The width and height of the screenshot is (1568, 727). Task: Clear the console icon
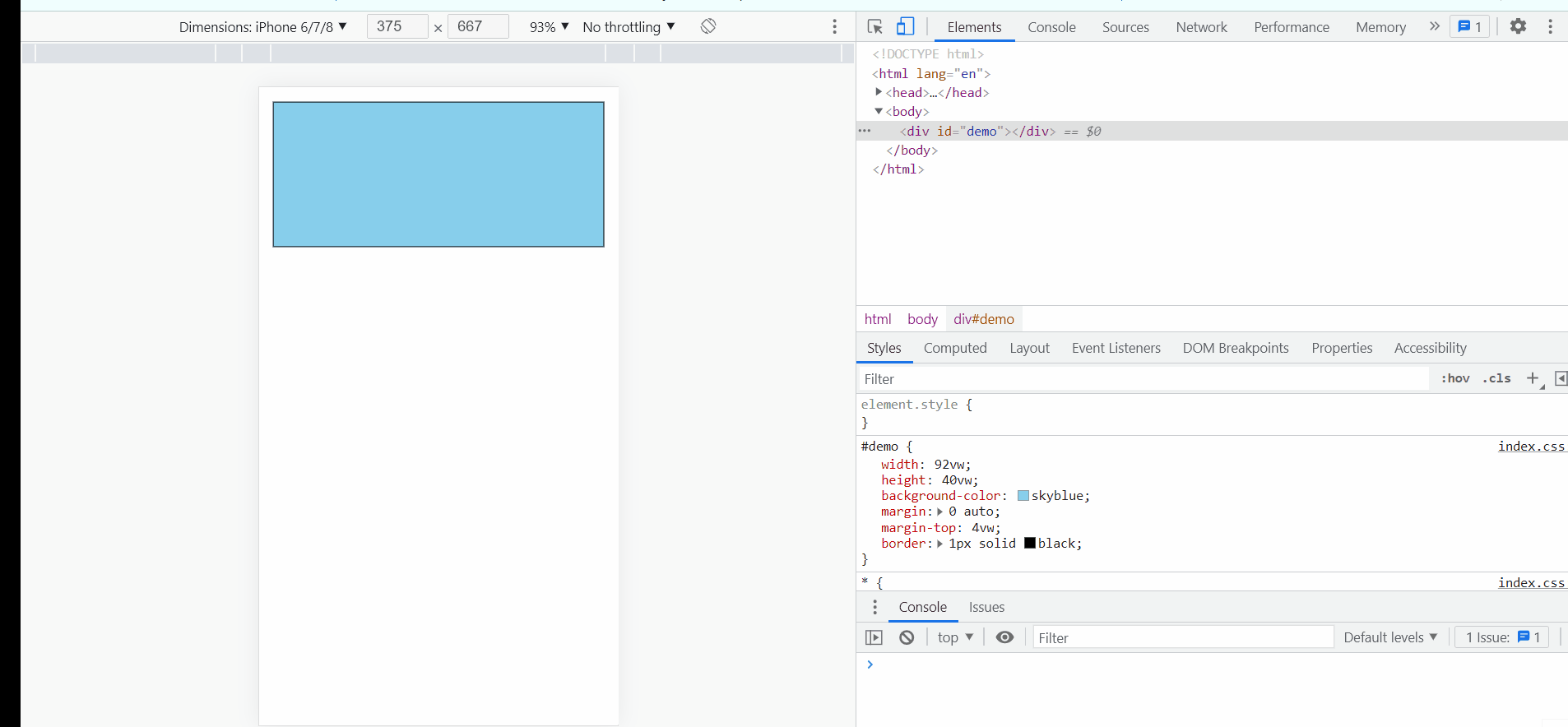click(x=907, y=637)
